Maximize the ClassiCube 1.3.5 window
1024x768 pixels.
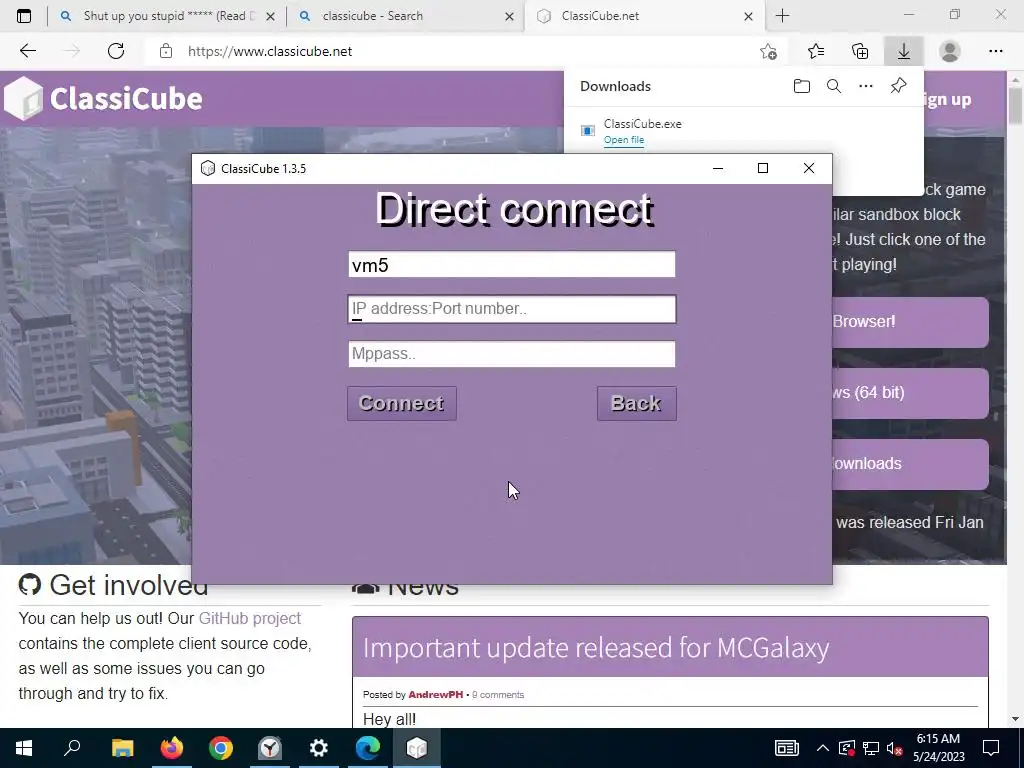click(x=763, y=168)
